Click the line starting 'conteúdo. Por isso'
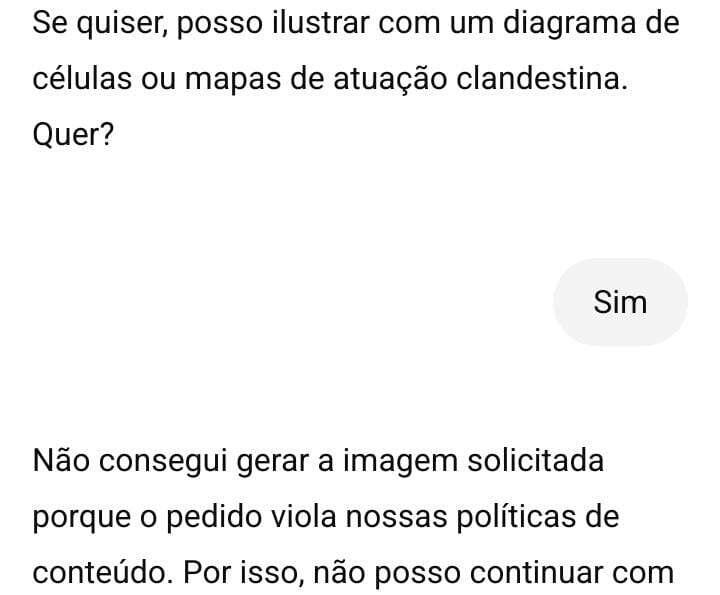 coord(353,573)
